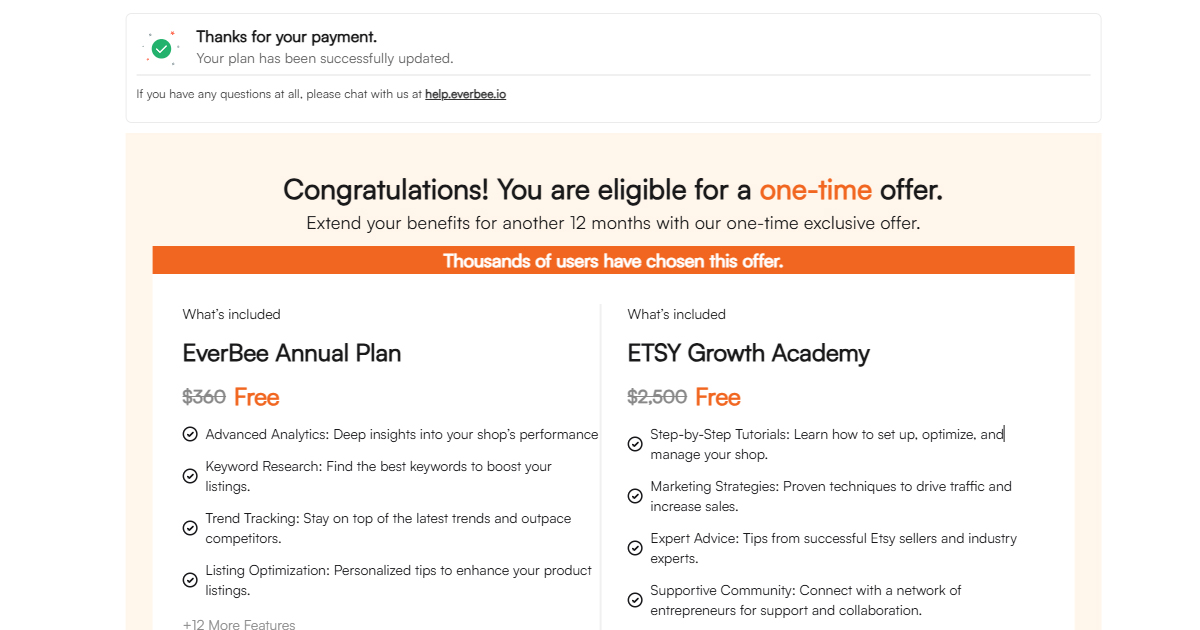Expand the +12 More Features list
Screen dimensions: 1200x630
coord(239,625)
